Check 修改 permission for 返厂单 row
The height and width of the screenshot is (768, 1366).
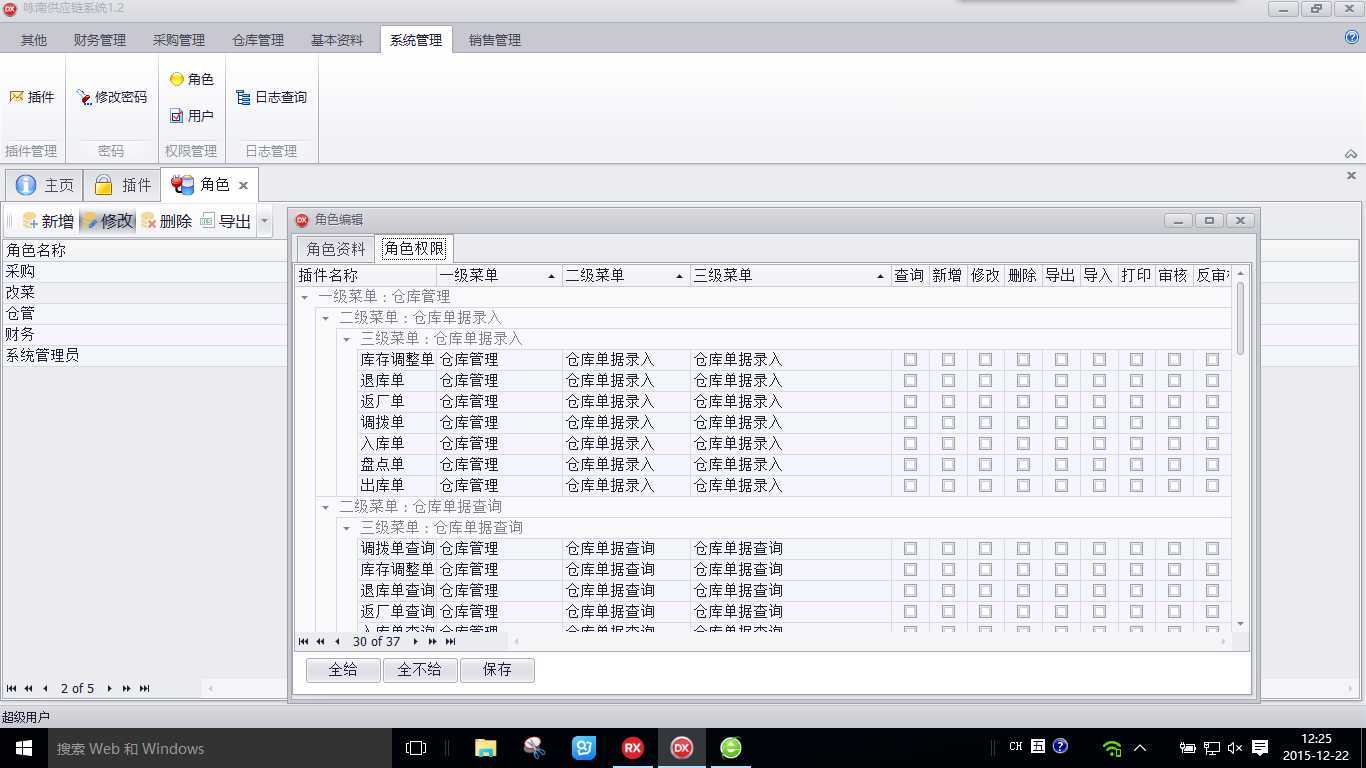coord(986,402)
